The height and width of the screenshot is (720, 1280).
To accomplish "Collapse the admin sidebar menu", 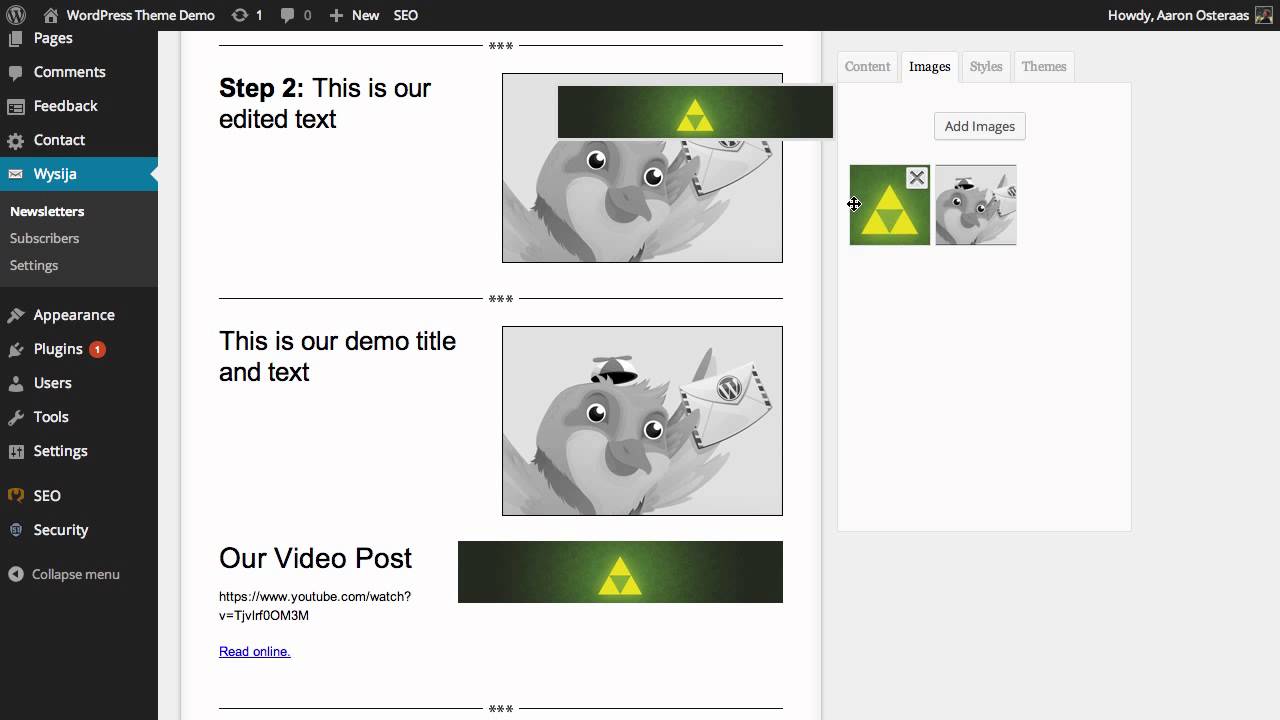I will pyautogui.click(x=63, y=574).
